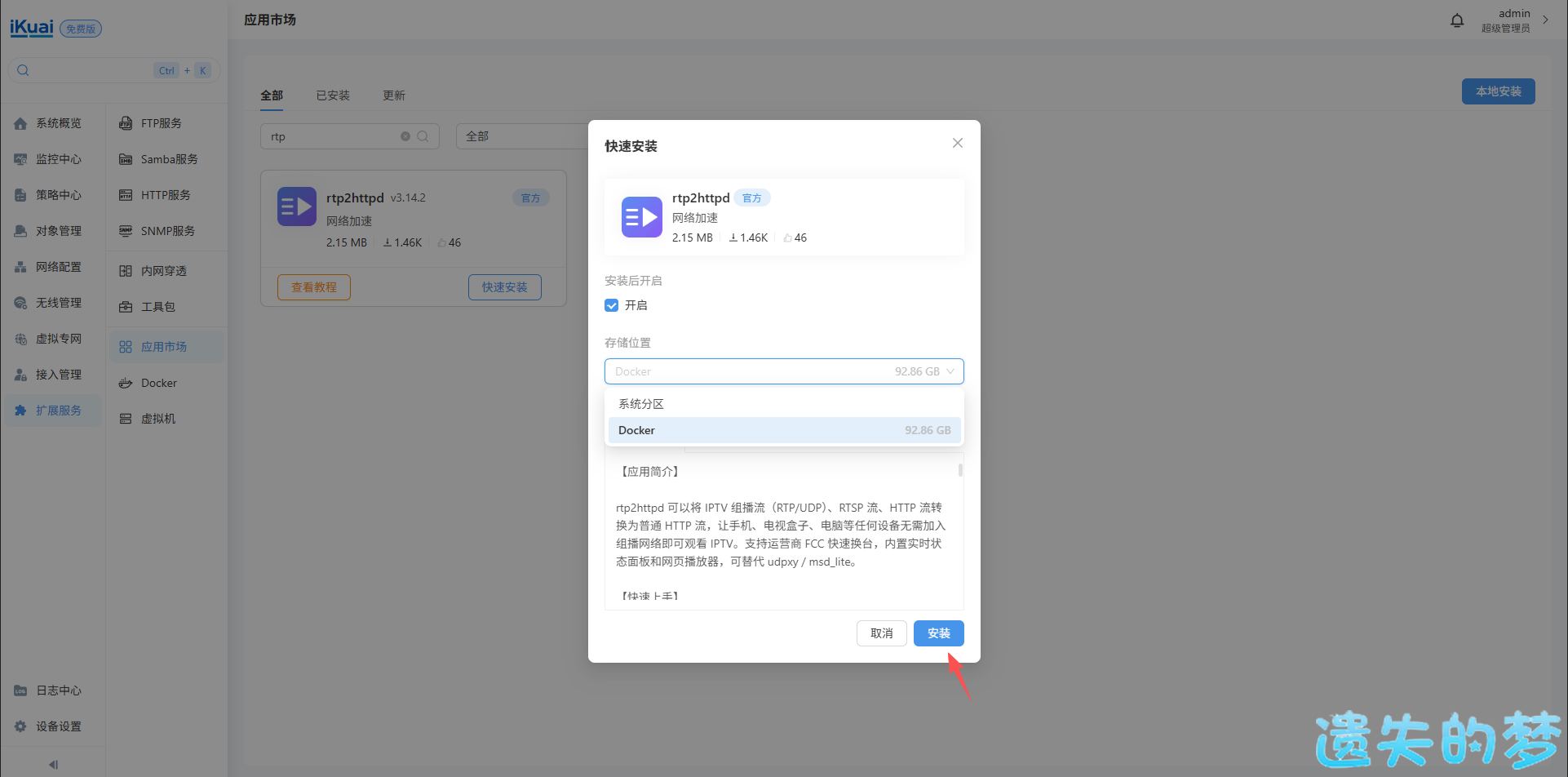Viewport: 1568px width, 777px height.
Task: Click the 安装 button
Action: [939, 633]
